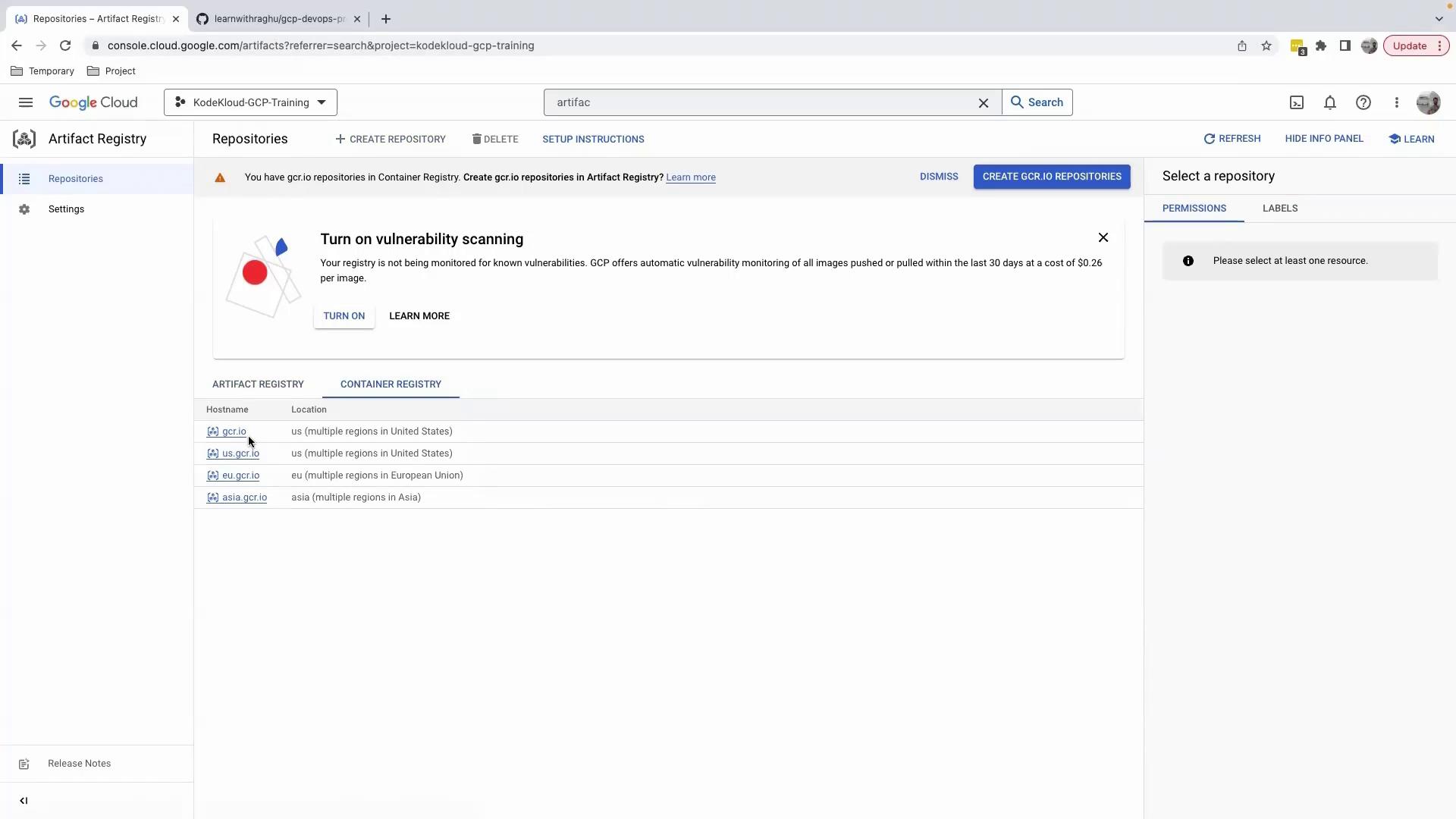Open the Cloud Shell terminal icon
The image size is (1456, 819).
click(x=1297, y=102)
